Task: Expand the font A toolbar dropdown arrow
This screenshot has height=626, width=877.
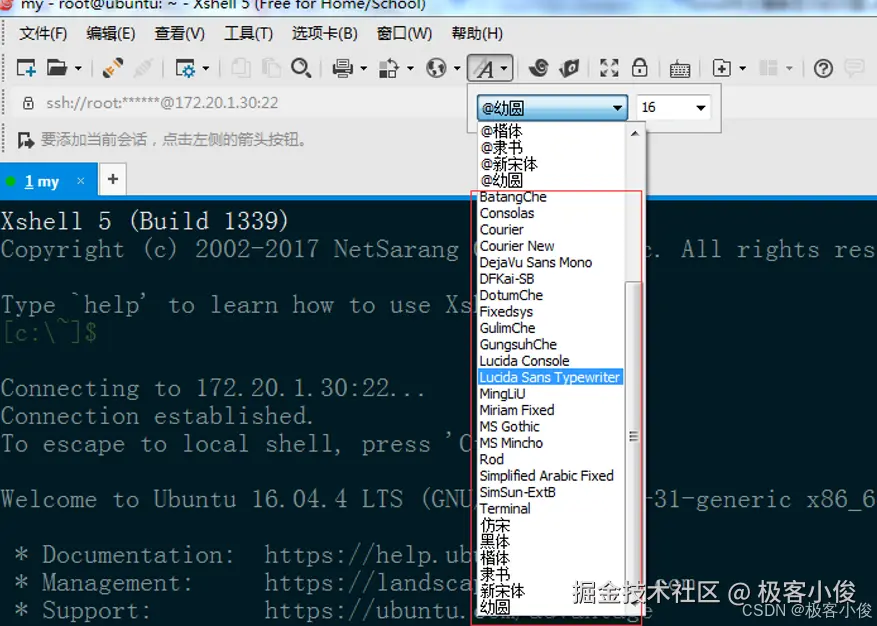Action: [504, 69]
